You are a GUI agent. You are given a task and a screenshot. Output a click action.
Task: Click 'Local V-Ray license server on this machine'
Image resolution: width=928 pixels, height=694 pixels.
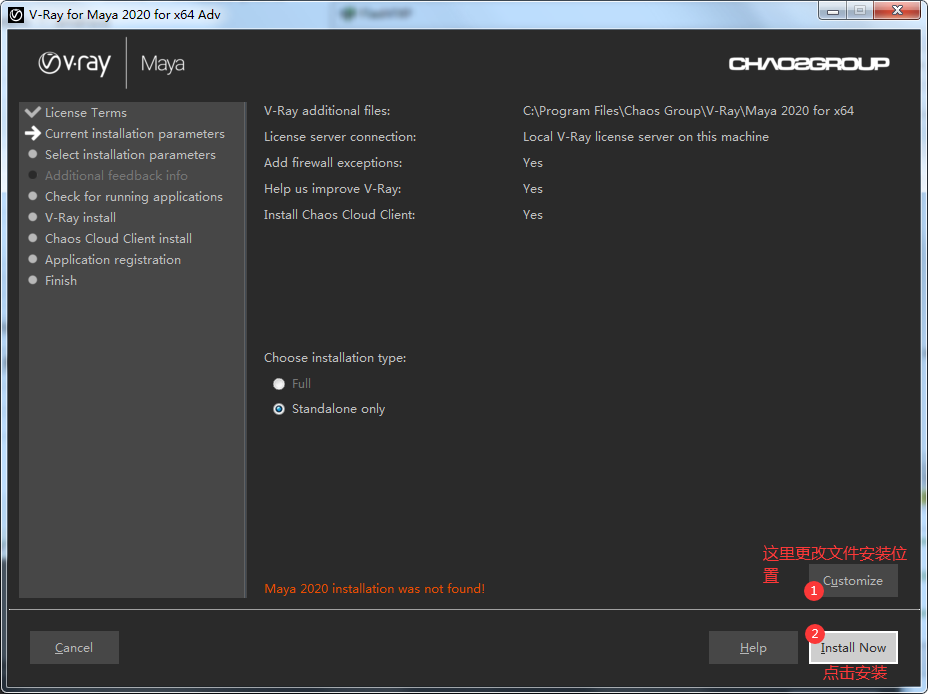[x=646, y=137]
